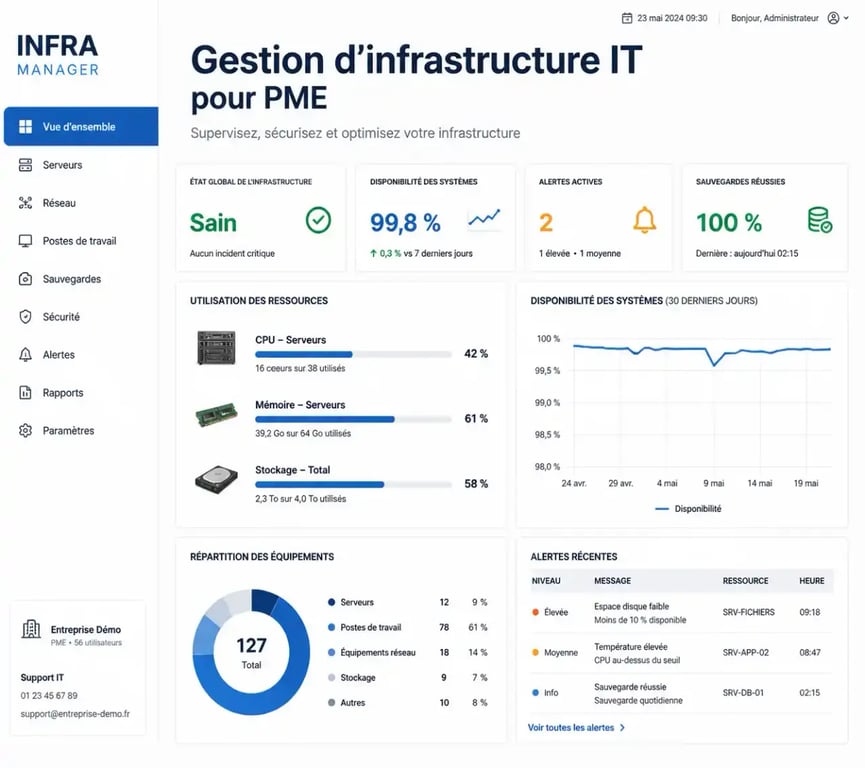The height and width of the screenshot is (768, 865).
Task: Click the availability trend line icon
Action: point(484,219)
